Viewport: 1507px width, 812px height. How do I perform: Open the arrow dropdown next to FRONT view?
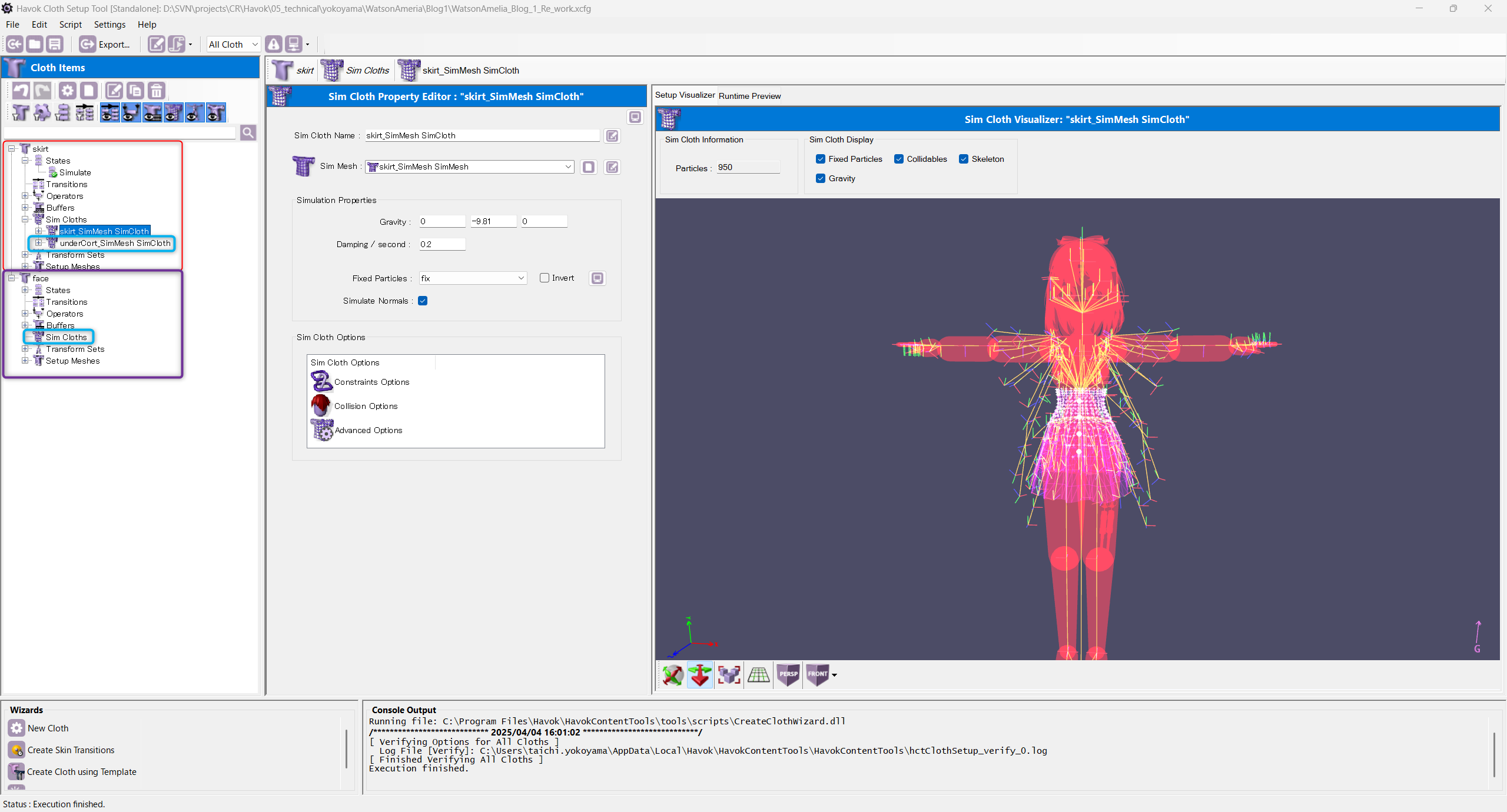coord(834,675)
